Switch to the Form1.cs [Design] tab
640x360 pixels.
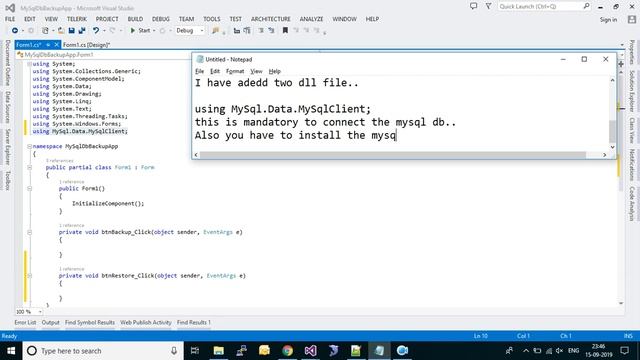[87, 45]
